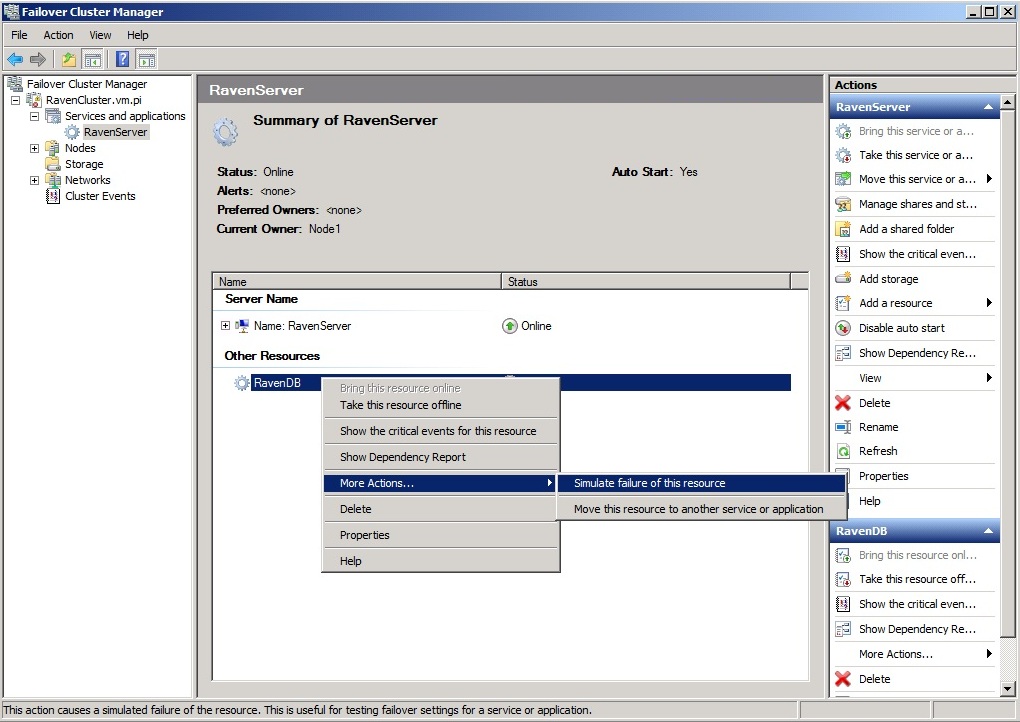Viewport: 1020px width, 722px height.
Task: Click the Disable auto start icon
Action: point(843,328)
